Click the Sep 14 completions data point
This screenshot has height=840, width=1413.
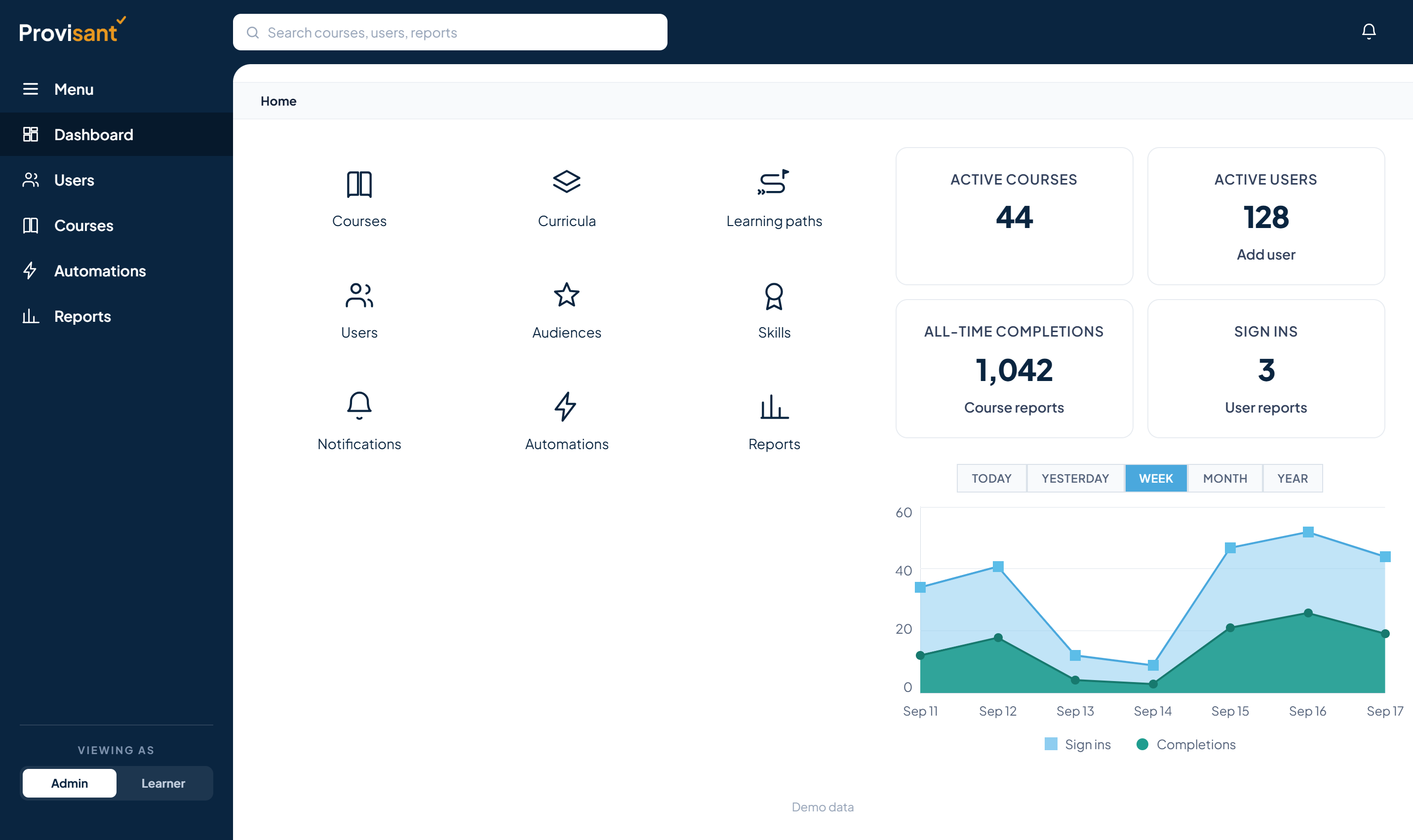point(1153,684)
